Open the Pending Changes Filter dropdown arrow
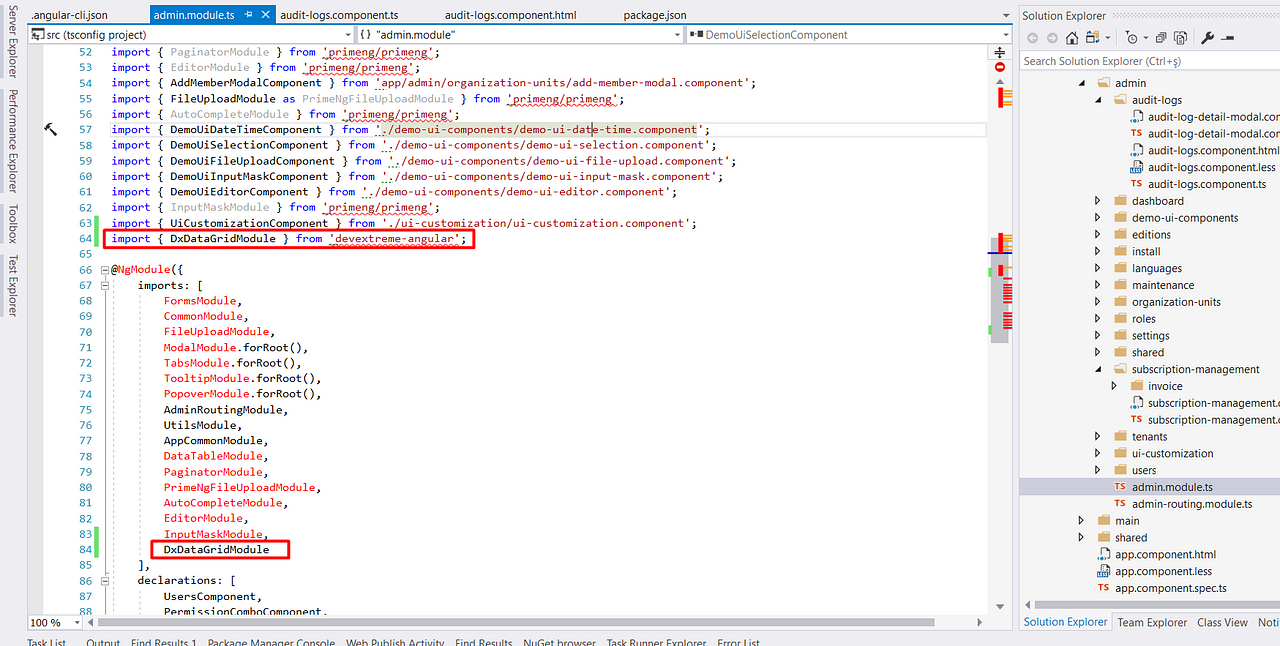The height and width of the screenshot is (646, 1280). tap(1145, 38)
